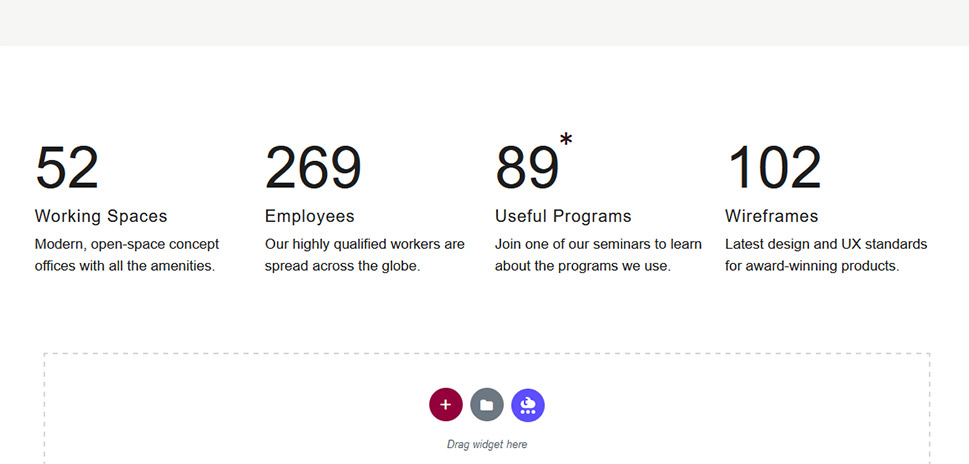Select the 269 counter number
This screenshot has height=464, width=969.
pos(313,167)
